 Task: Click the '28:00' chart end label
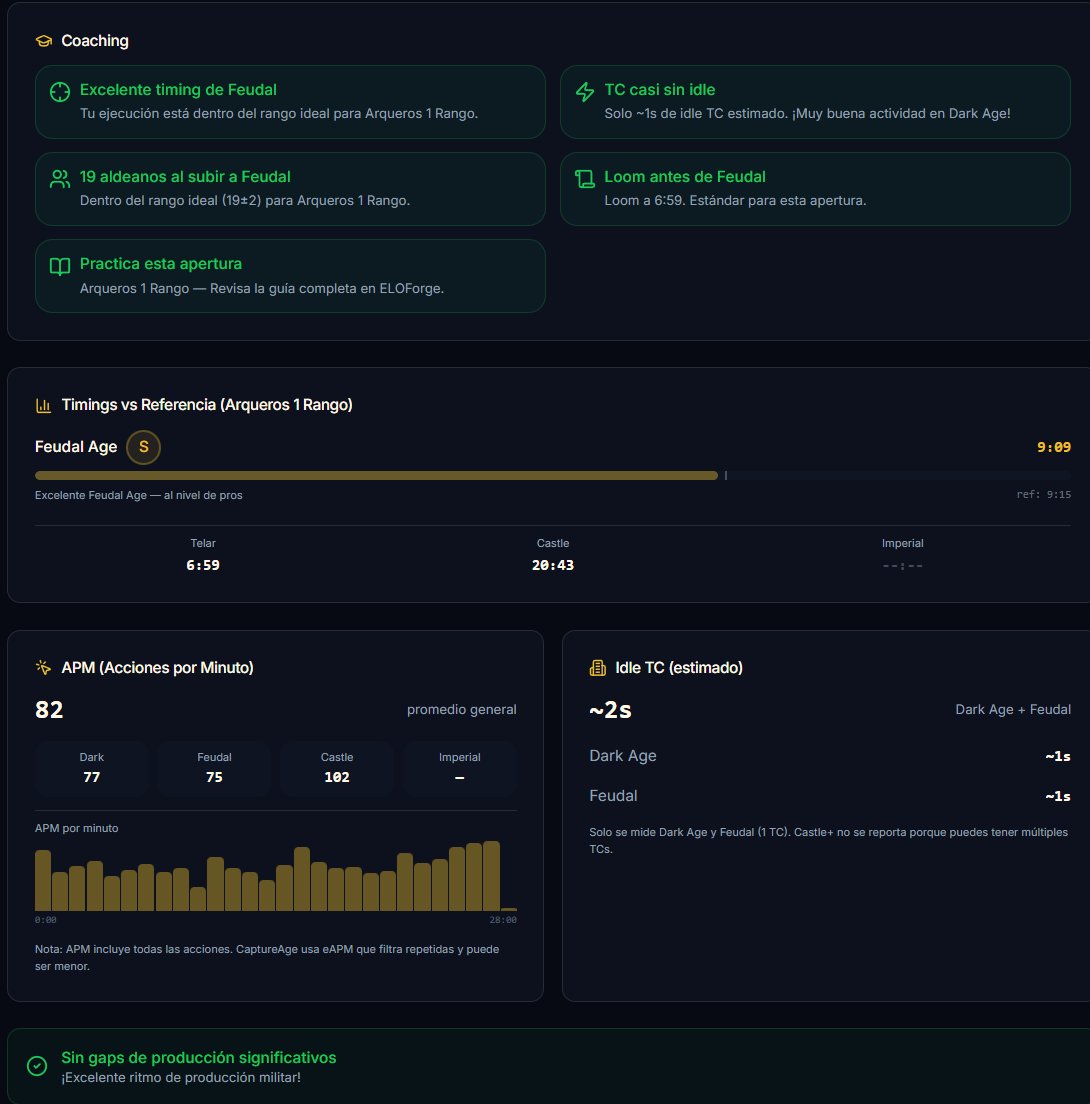point(503,920)
